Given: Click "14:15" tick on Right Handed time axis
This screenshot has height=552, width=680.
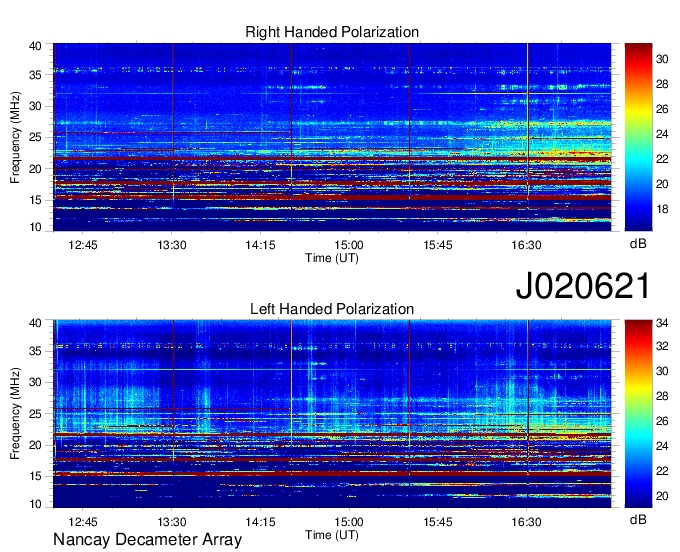Looking at the screenshot, I should [x=261, y=245].
